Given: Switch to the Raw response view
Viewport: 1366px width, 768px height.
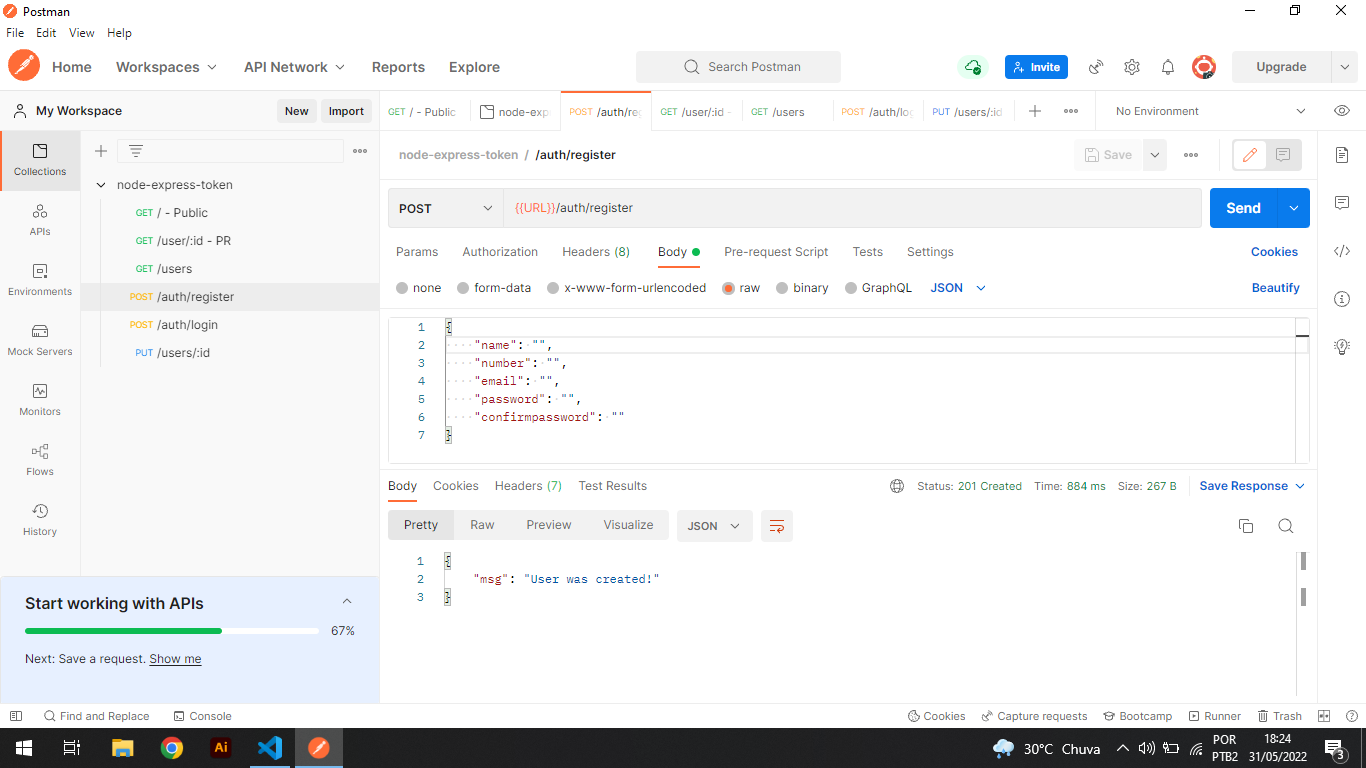Looking at the screenshot, I should [482, 525].
